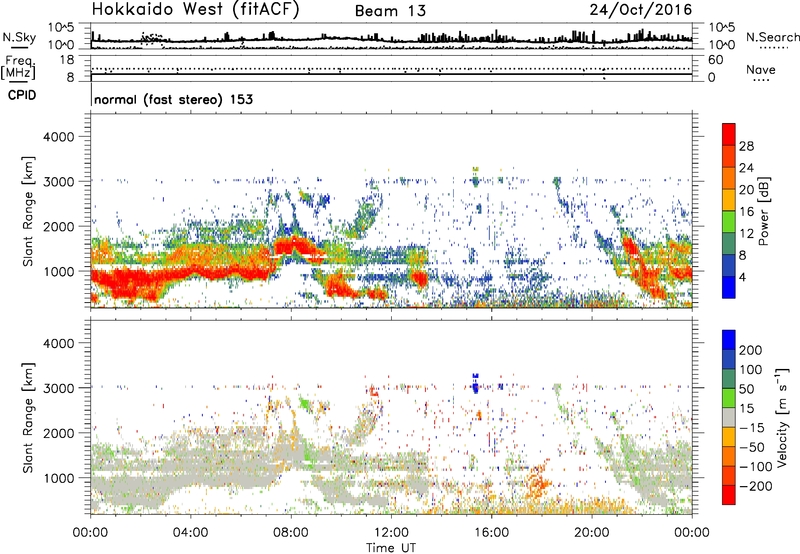Click the 'CPID' label

[x=22, y=95]
